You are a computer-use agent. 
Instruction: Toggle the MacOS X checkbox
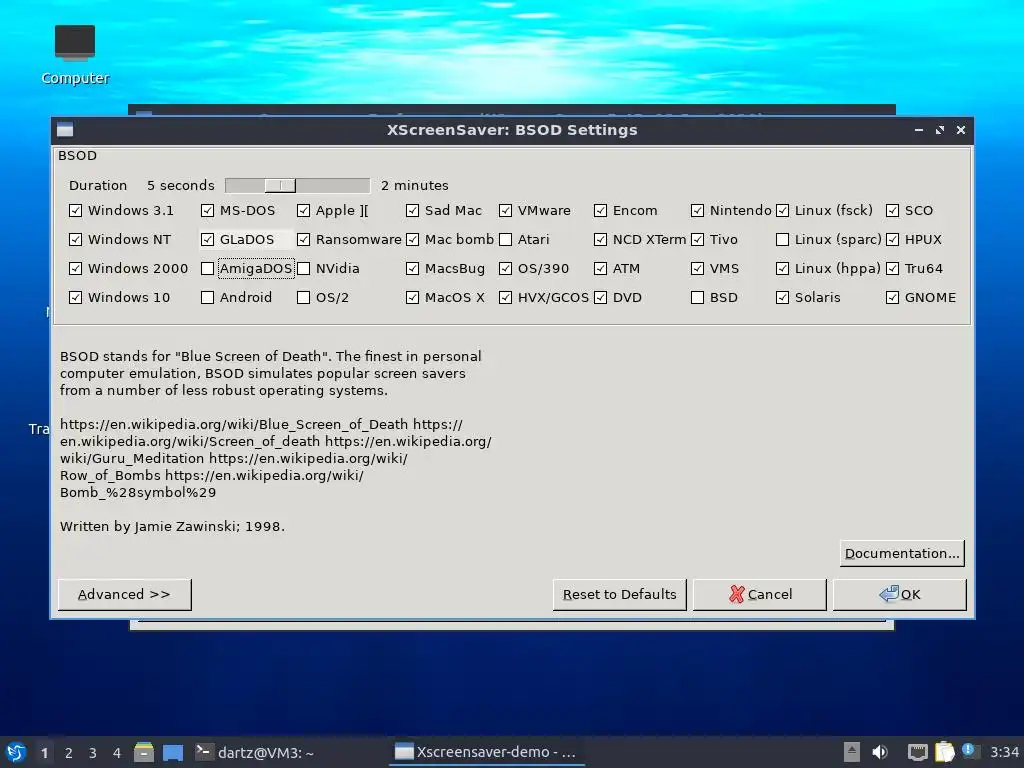tap(413, 297)
